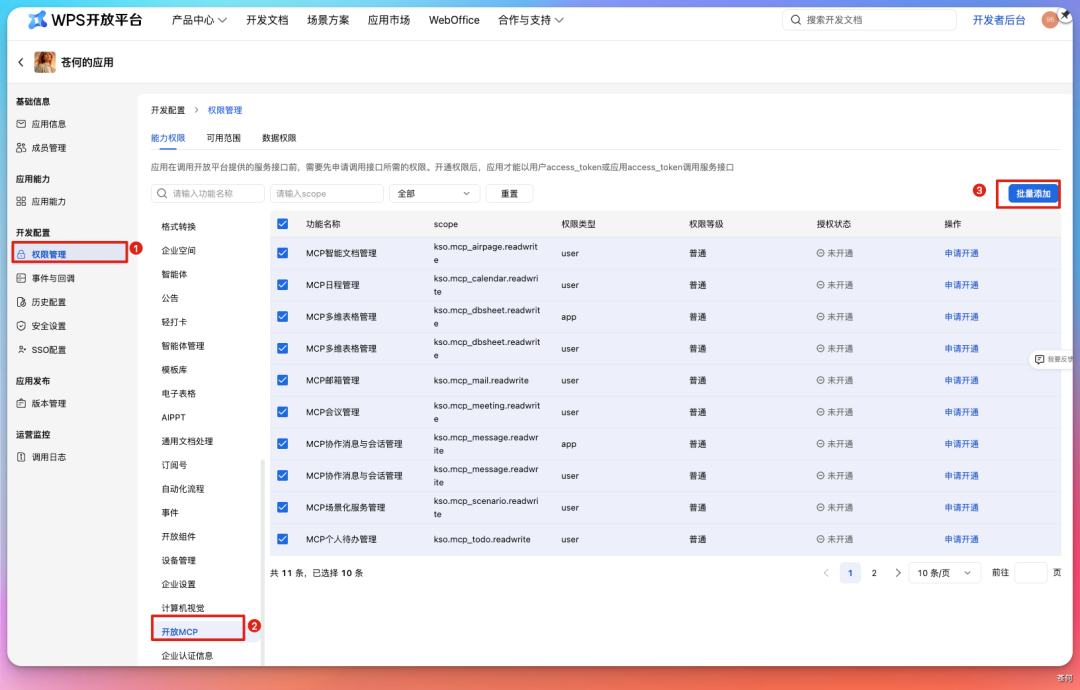Click the 请输入功能名称 search field

pyautogui.click(x=208, y=194)
